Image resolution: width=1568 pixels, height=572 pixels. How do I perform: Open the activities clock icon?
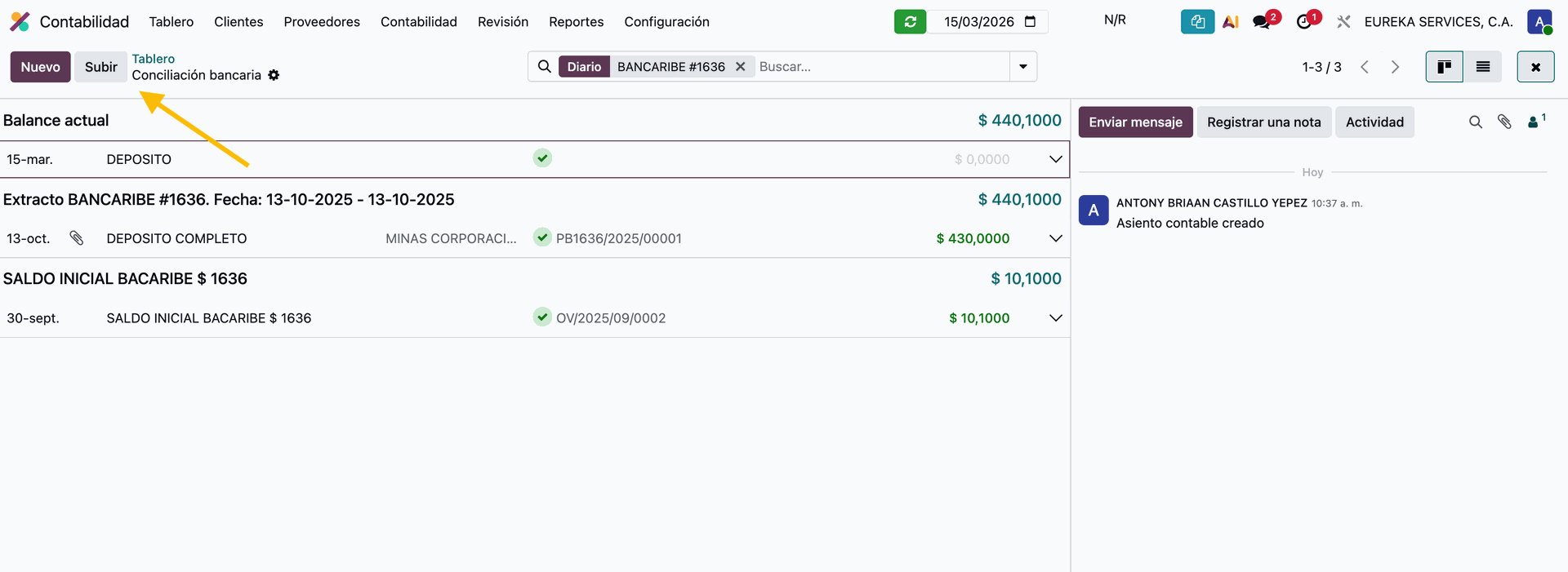(x=1304, y=22)
